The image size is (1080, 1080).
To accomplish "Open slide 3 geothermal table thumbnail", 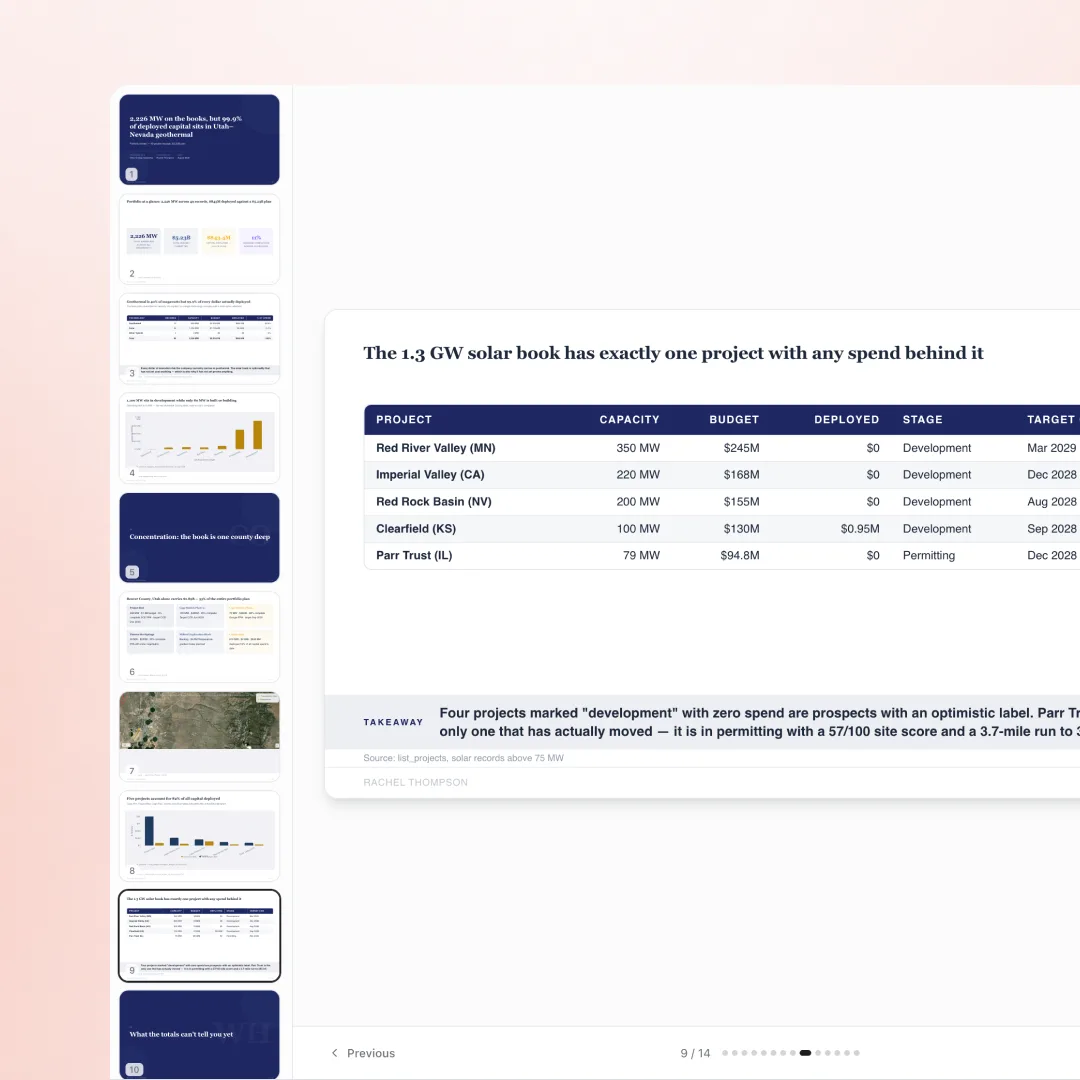I will 199,338.
